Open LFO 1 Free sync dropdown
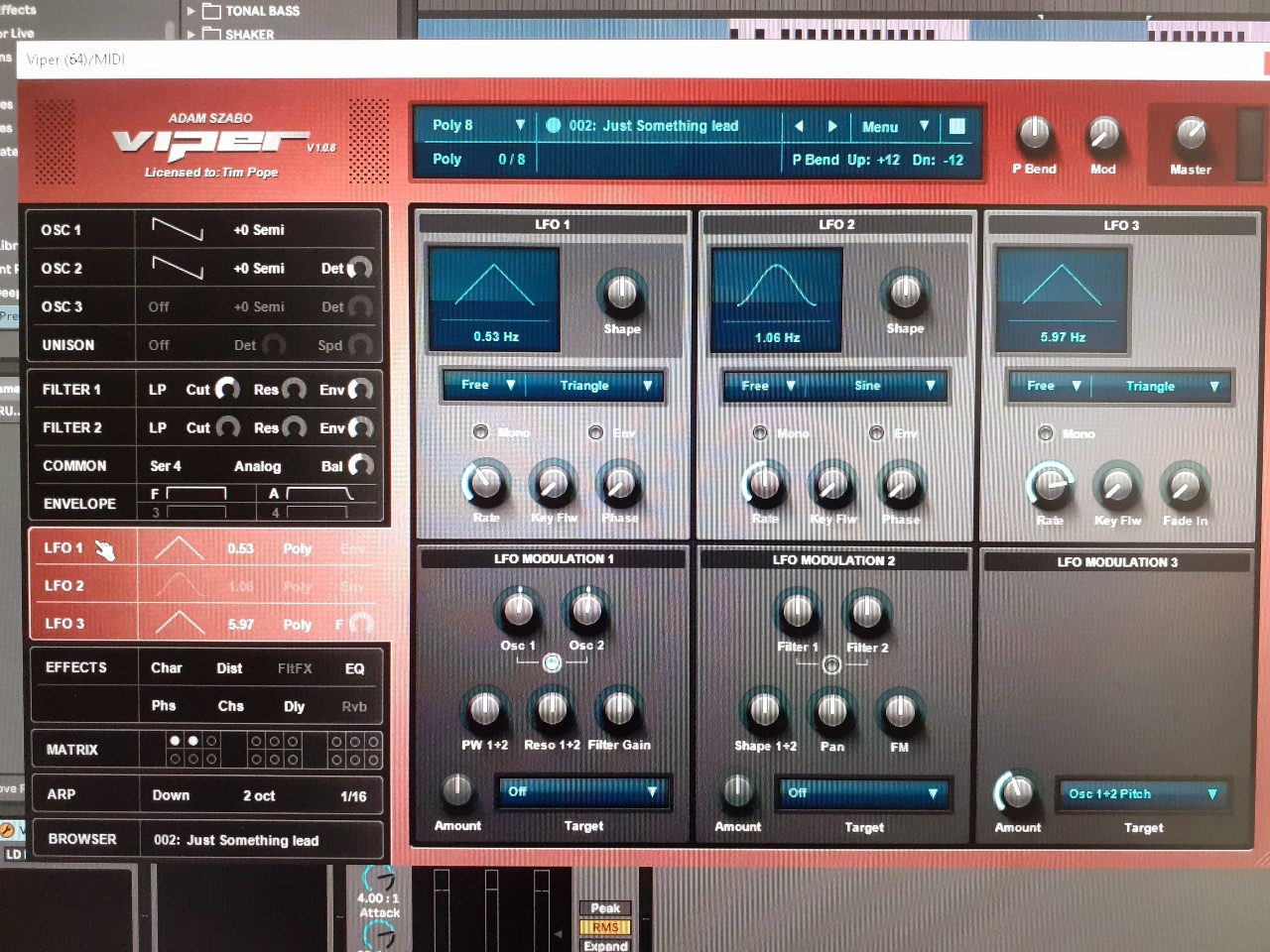This screenshot has width=1270, height=952. click(x=489, y=385)
